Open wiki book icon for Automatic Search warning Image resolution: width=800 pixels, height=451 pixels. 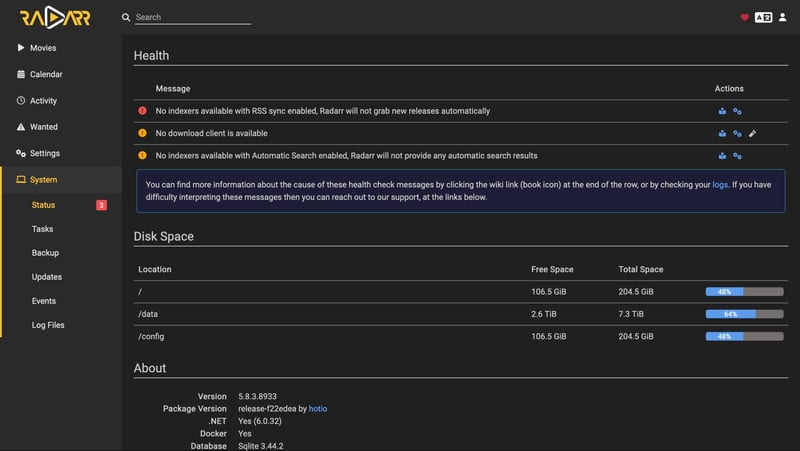[x=722, y=156]
